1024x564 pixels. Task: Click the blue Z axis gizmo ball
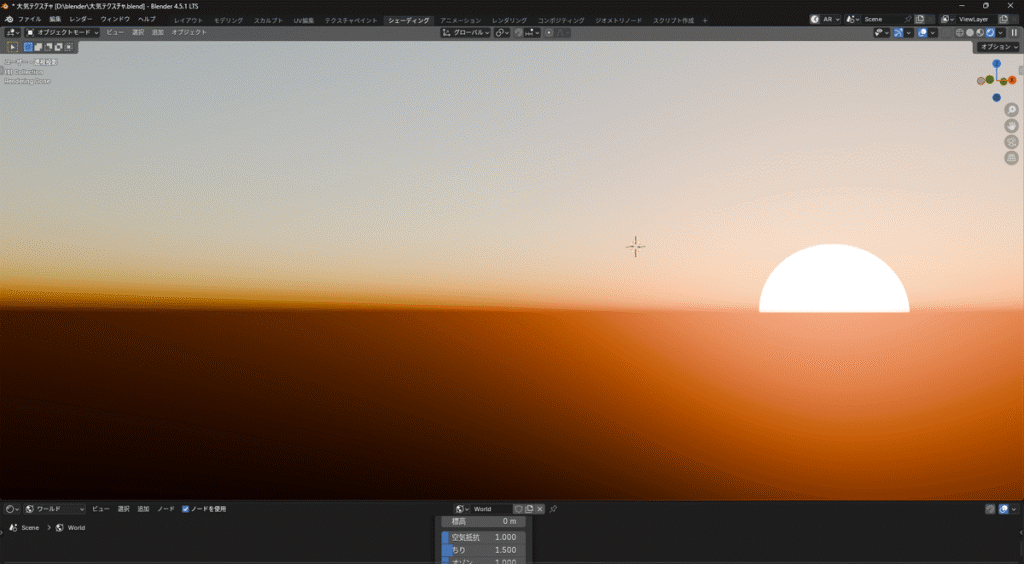(997, 63)
